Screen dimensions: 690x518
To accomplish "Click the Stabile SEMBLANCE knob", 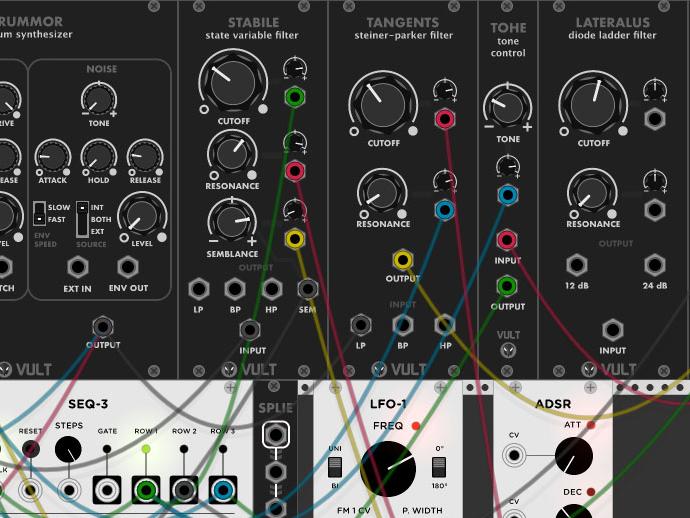I will pos(232,221).
